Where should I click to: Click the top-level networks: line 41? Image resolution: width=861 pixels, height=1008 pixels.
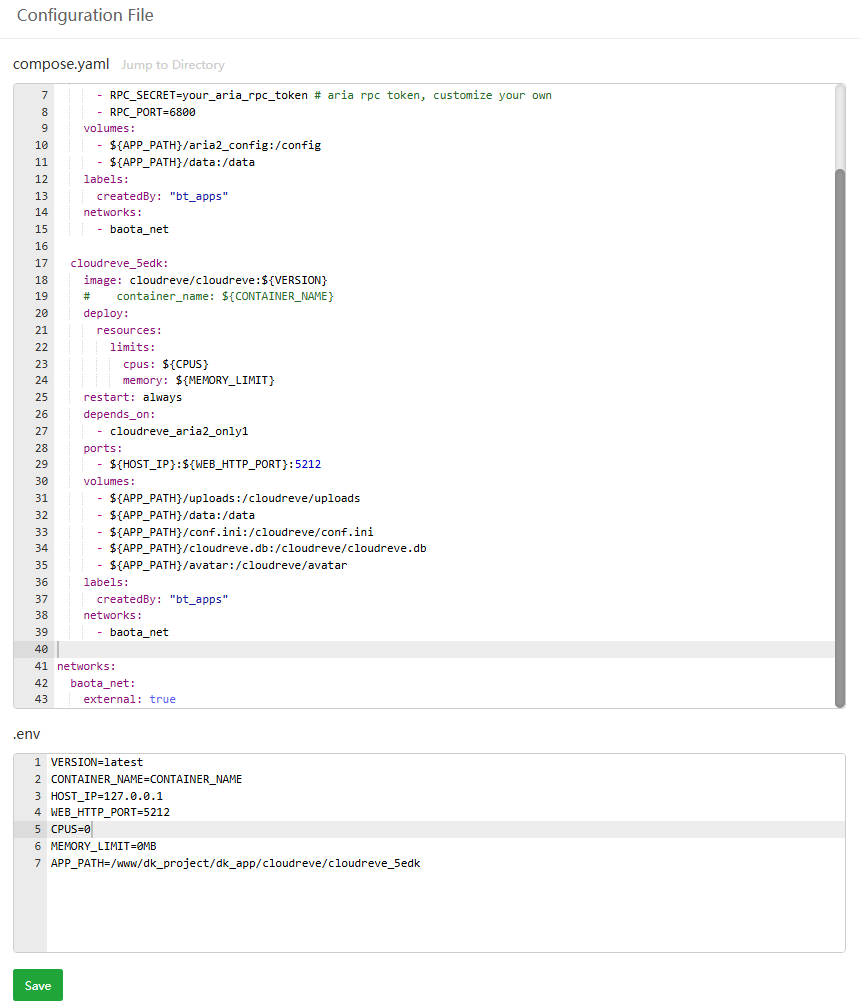[86, 666]
